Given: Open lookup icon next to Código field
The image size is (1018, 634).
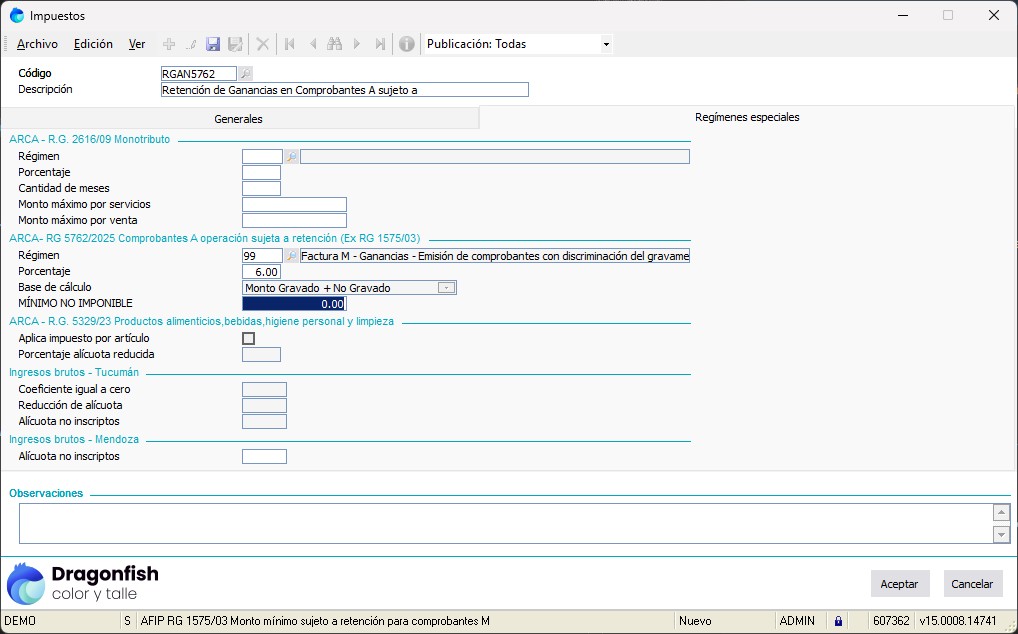Looking at the screenshot, I should 246,73.
